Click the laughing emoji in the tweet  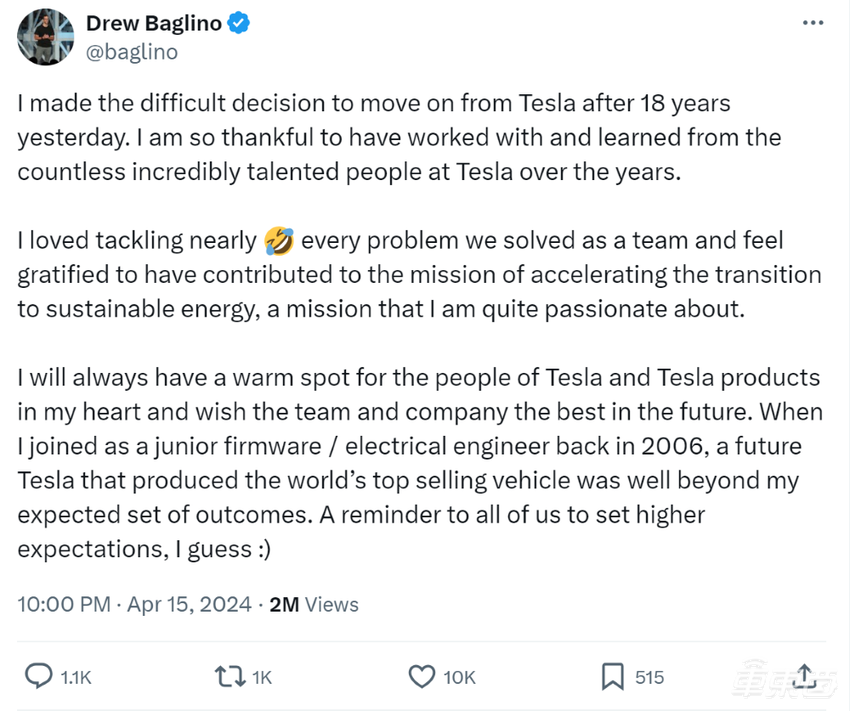click(x=277, y=240)
